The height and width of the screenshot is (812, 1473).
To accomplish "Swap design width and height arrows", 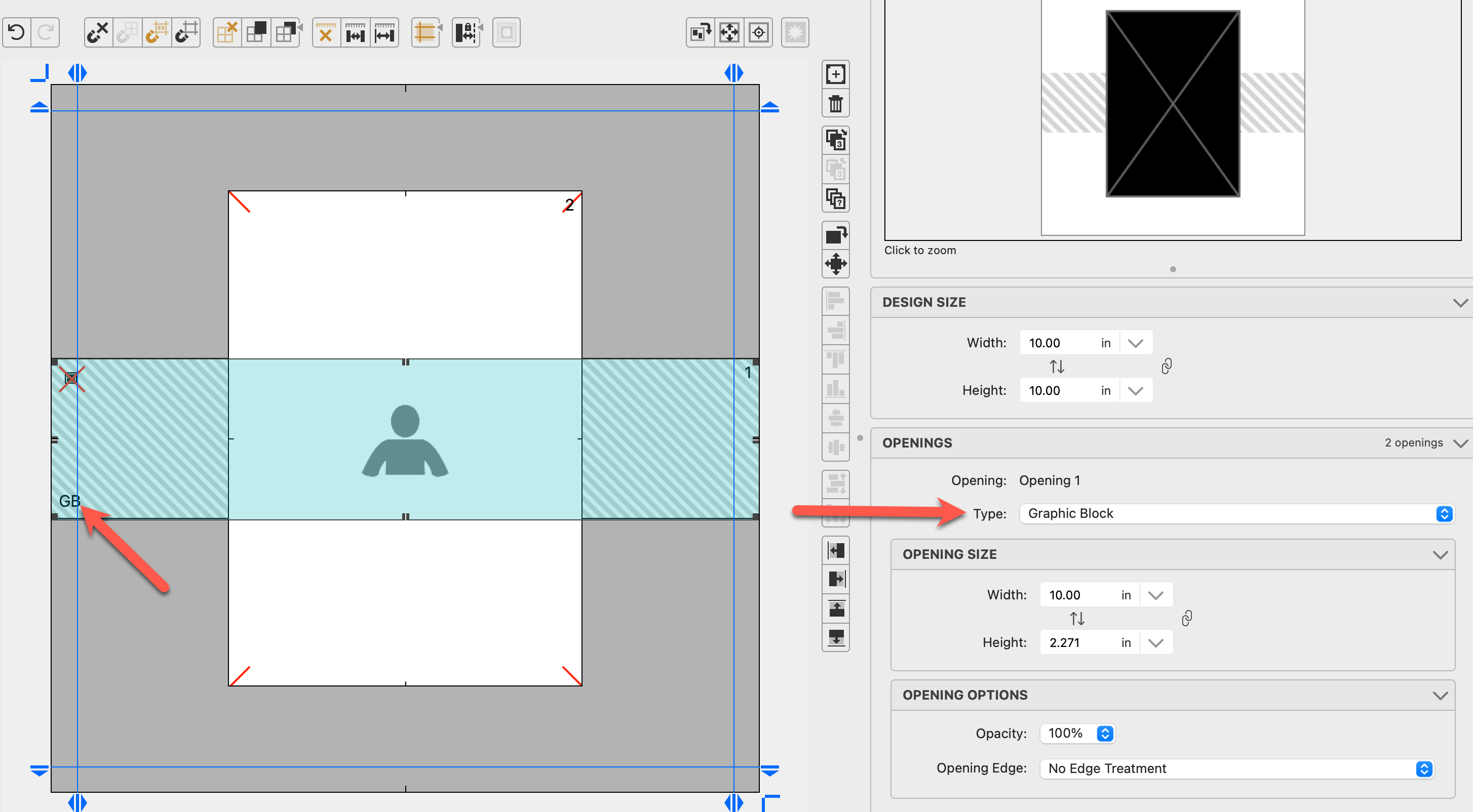I will pos(1057,367).
